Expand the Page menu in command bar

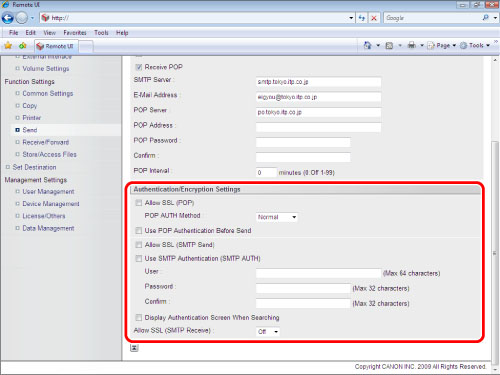click(x=442, y=45)
